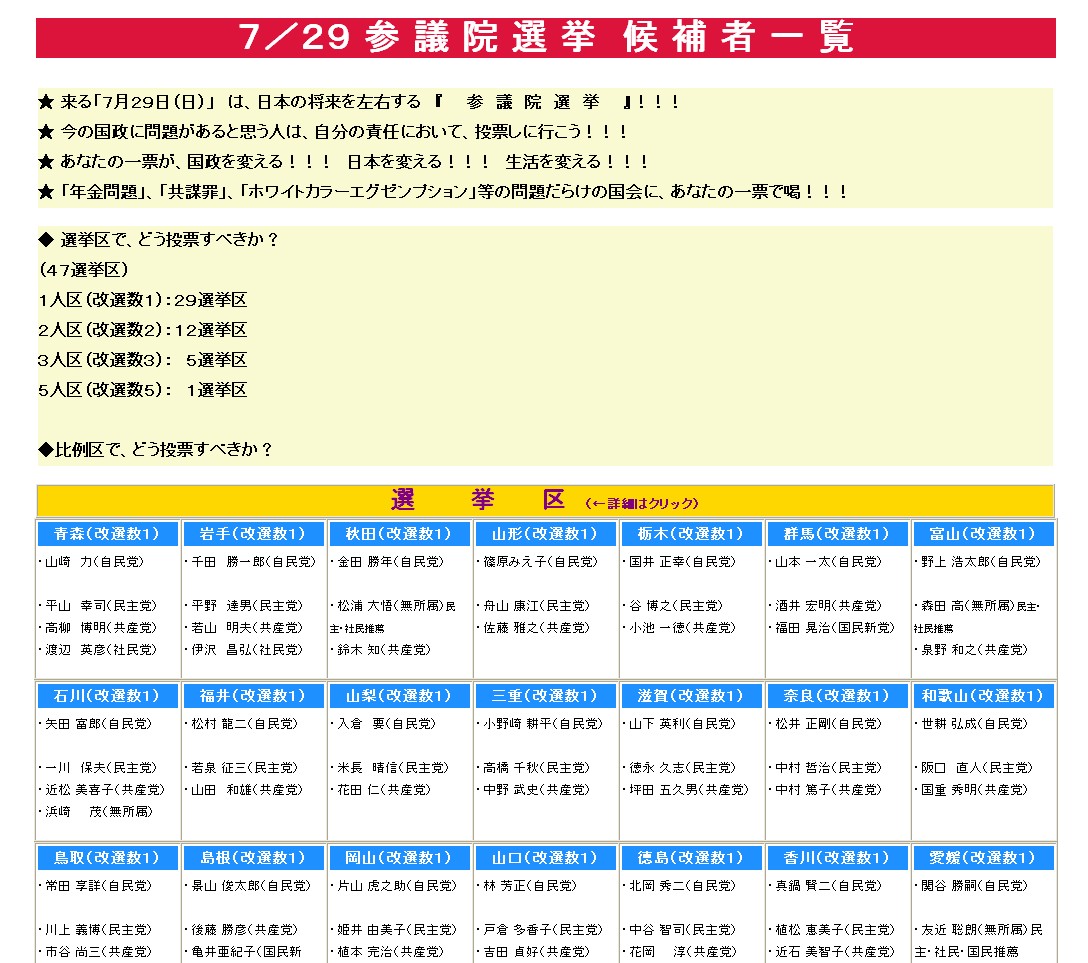Click candidate 山下 英利(自民党)
The height and width of the screenshot is (963, 1088).
pos(679,724)
